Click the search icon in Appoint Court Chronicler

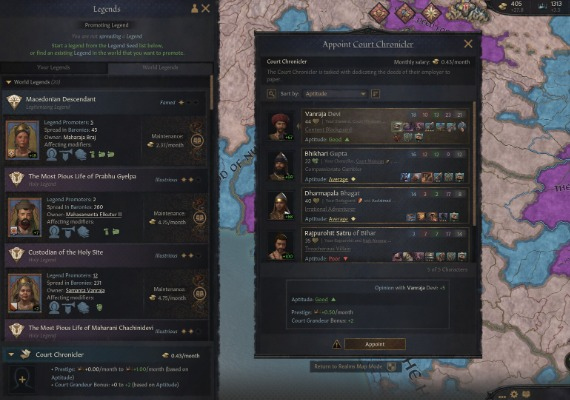271,94
